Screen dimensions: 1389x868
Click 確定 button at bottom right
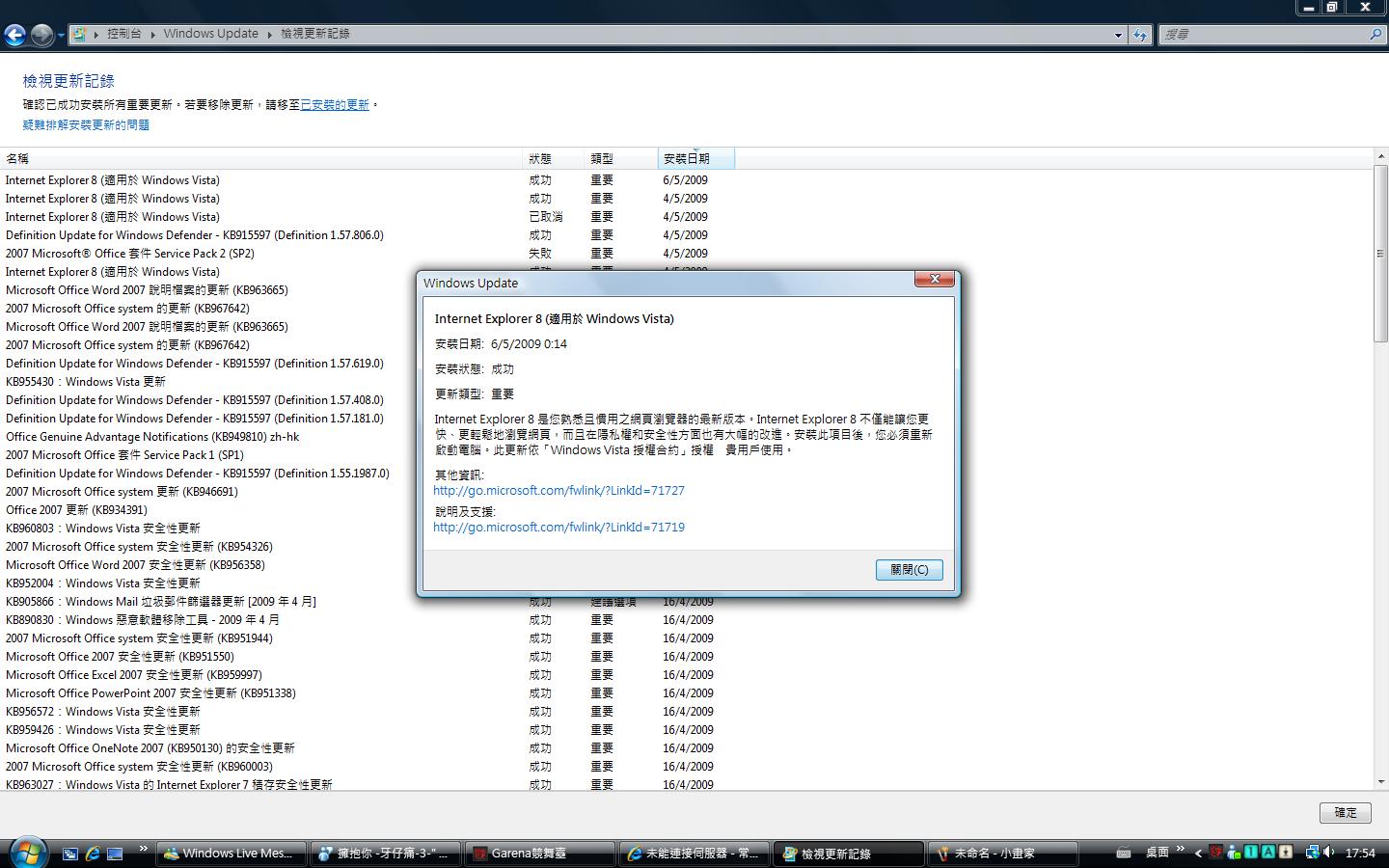(x=1346, y=813)
